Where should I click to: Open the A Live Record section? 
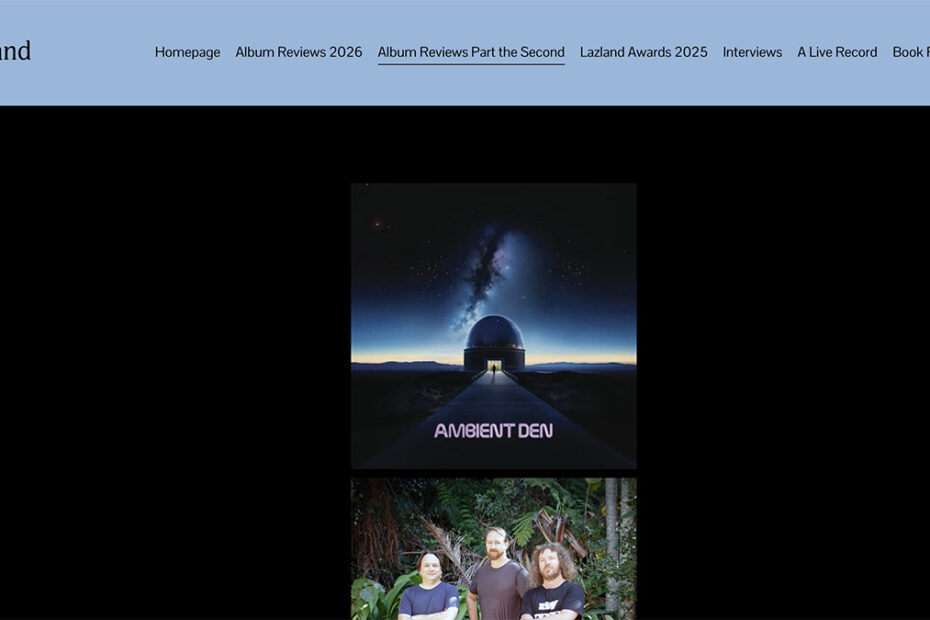(837, 52)
